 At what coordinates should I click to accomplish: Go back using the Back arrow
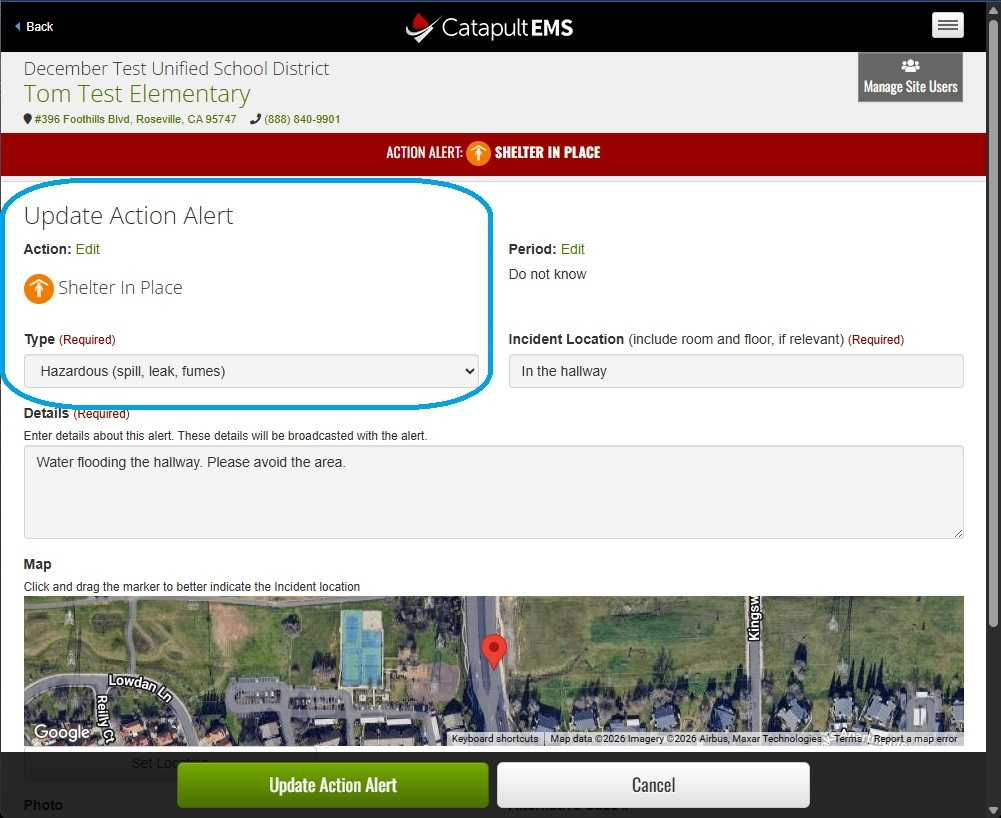tap(34, 27)
